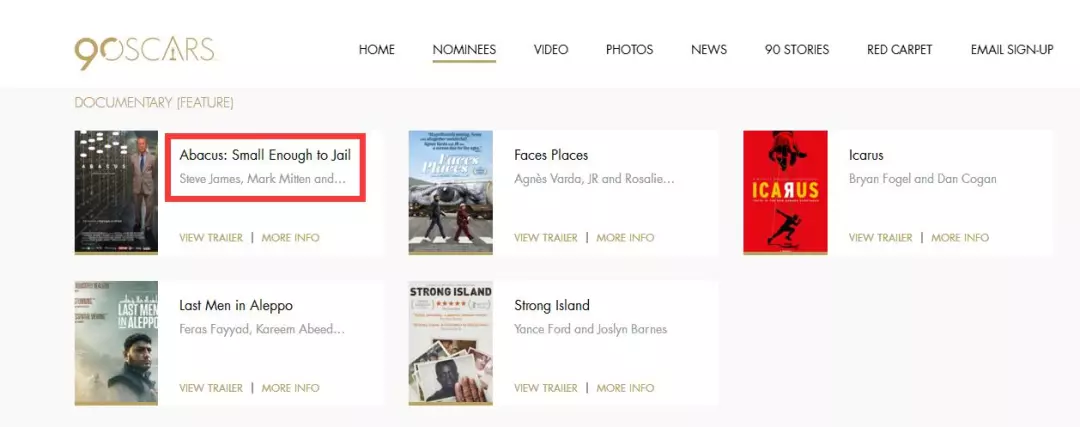The width and height of the screenshot is (1080, 427).
Task: Open the PHOTOS page
Action: click(x=630, y=50)
